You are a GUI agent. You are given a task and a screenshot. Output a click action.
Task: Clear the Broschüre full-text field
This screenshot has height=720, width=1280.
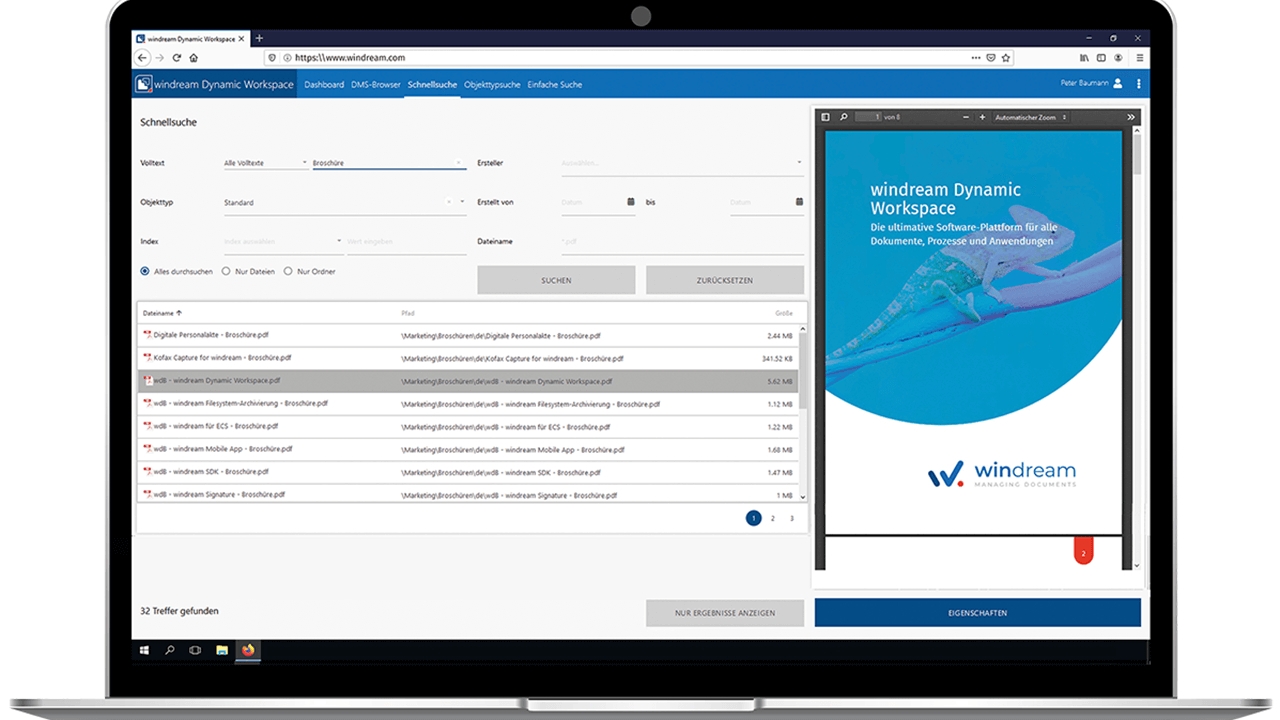click(459, 162)
